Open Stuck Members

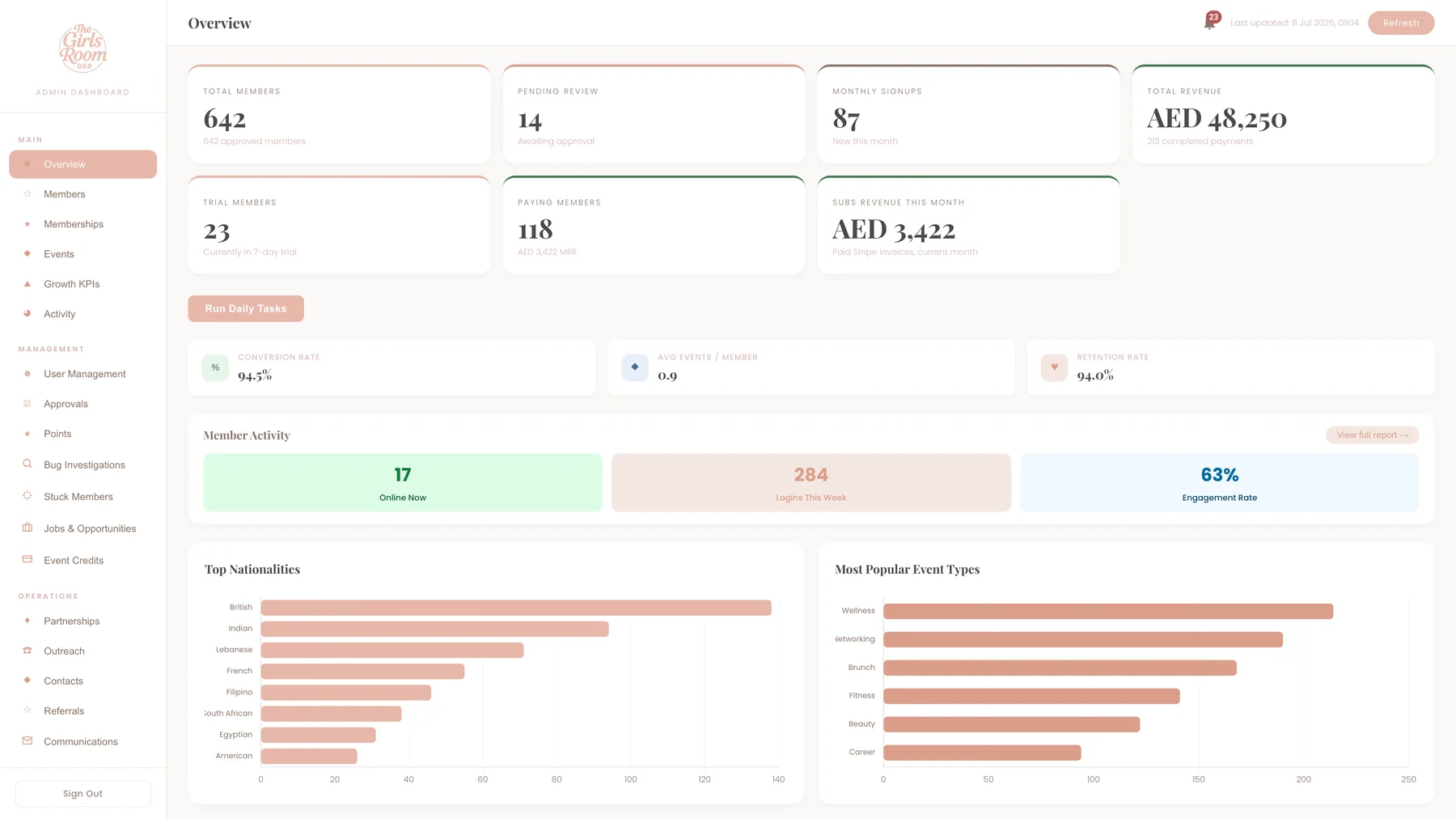coord(83,497)
